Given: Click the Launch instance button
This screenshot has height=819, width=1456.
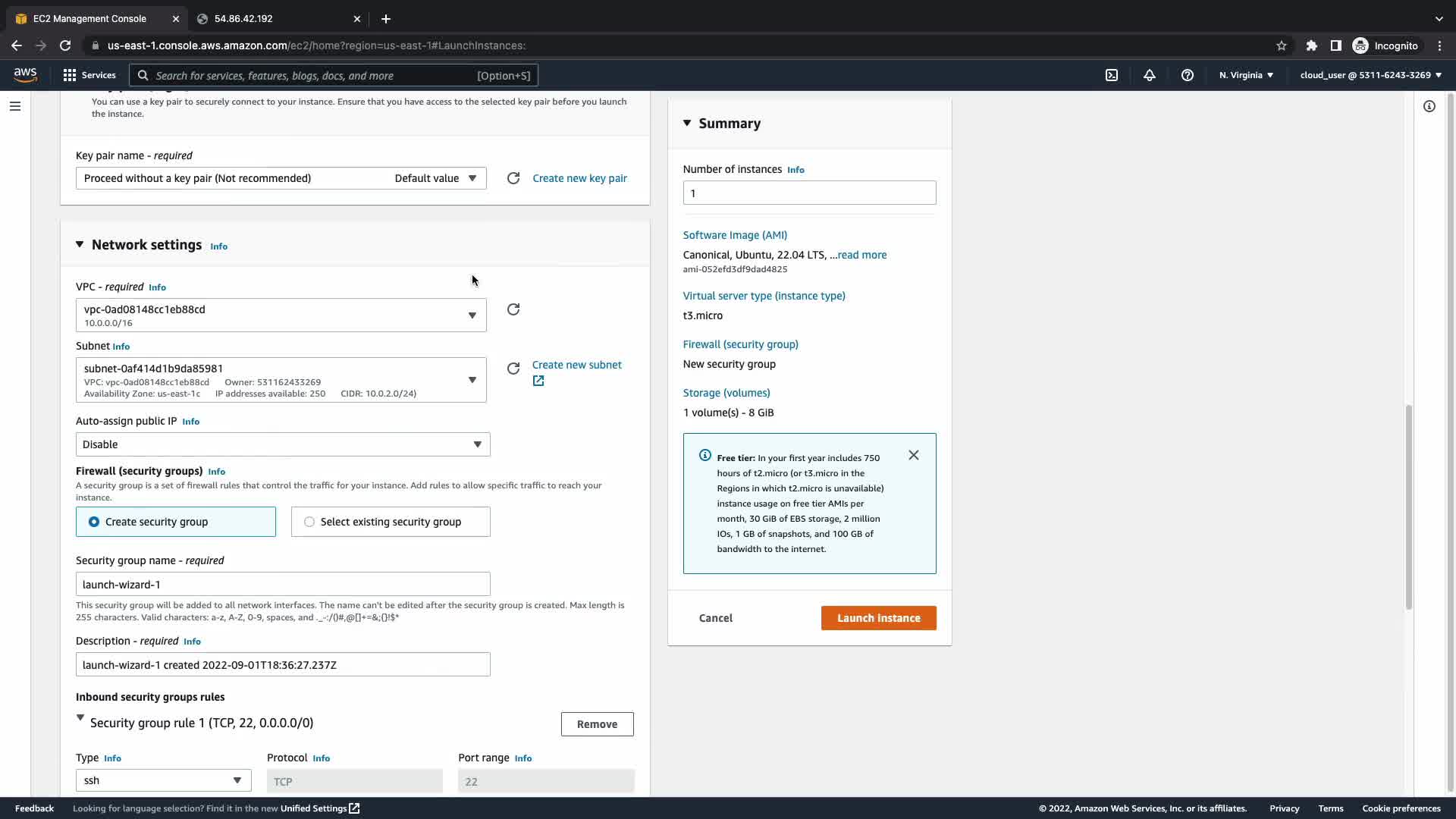Looking at the screenshot, I should pyautogui.click(x=878, y=618).
